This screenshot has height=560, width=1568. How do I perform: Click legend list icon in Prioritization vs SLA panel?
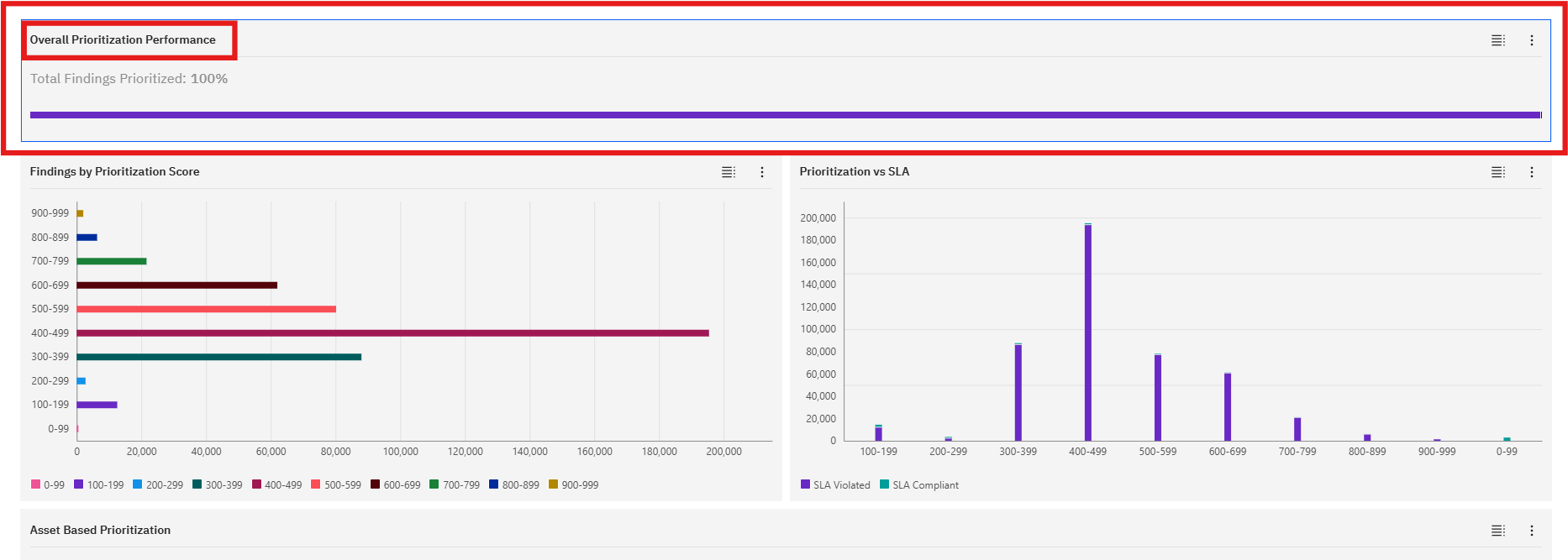coord(1498,172)
